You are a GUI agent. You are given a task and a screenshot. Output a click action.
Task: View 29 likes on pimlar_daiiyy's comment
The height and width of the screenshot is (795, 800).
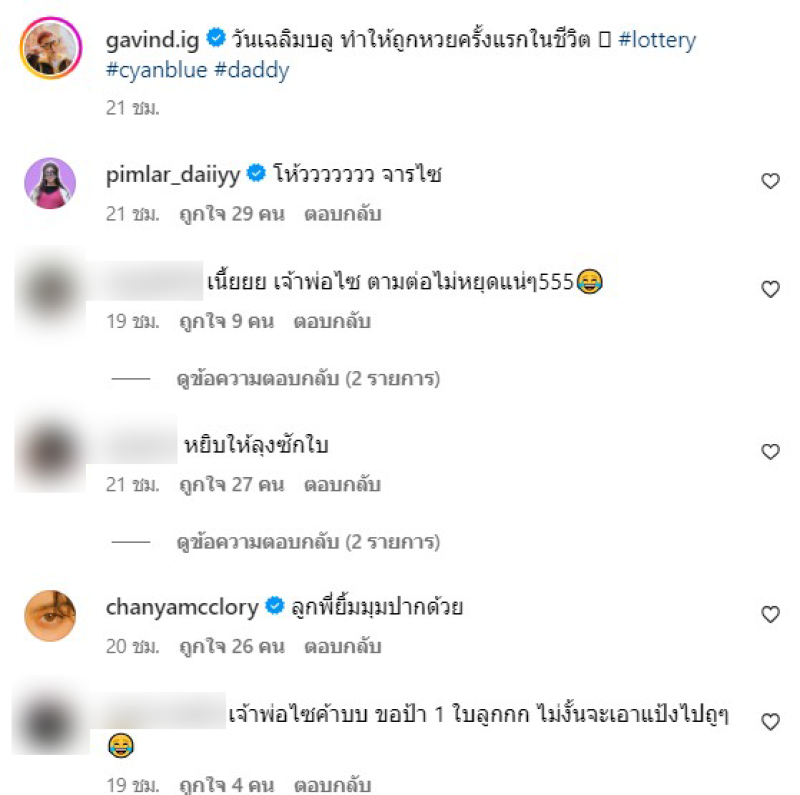pos(232,214)
